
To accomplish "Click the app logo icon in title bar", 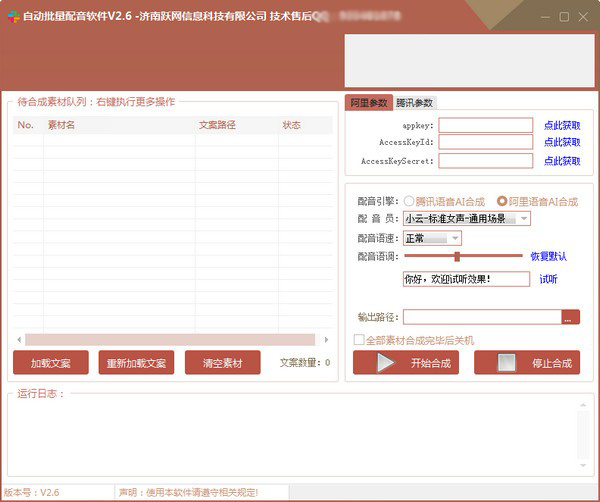I will pyautogui.click(x=13, y=17).
